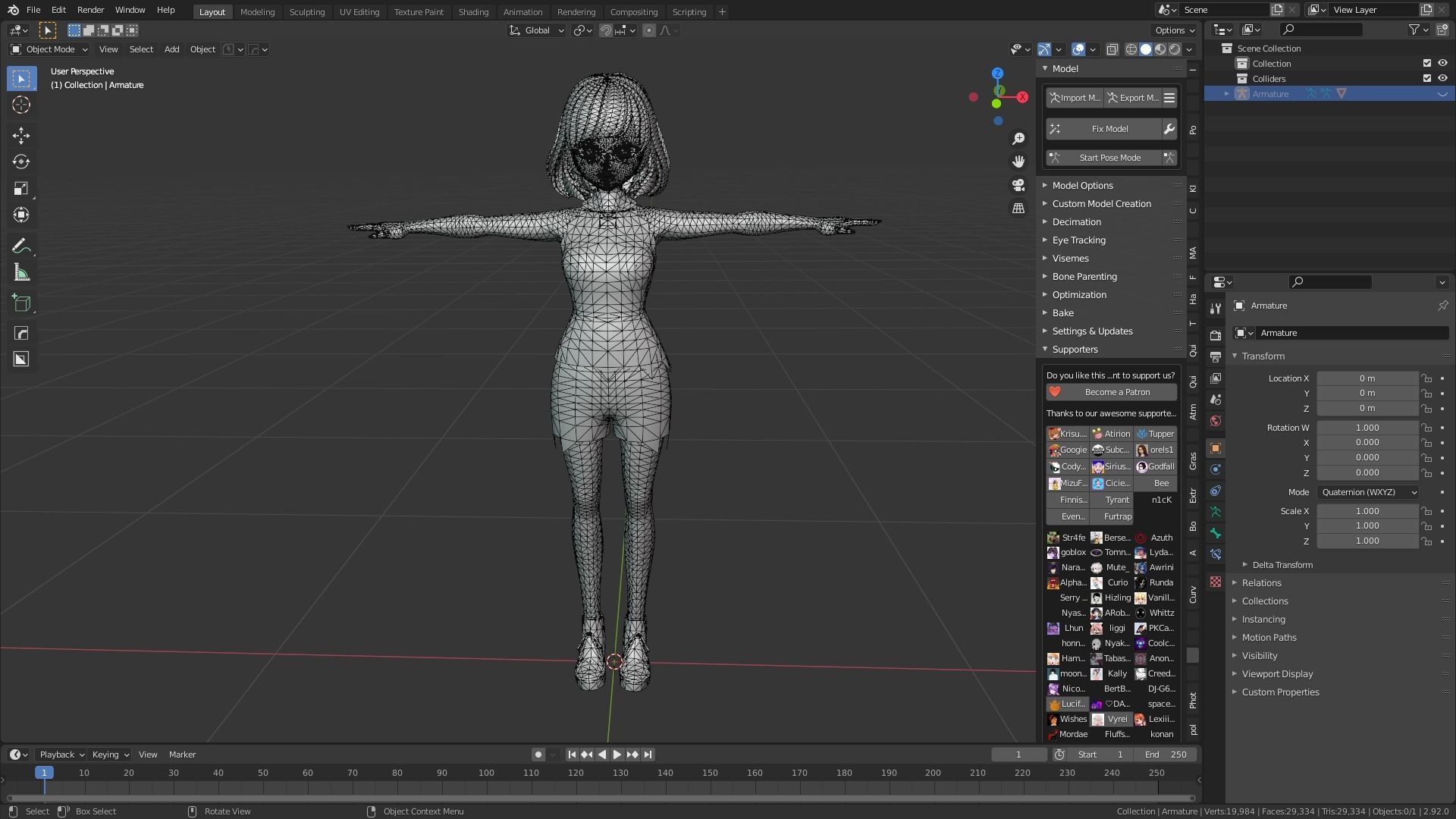Toggle X-ray display in viewport

(x=1112, y=49)
